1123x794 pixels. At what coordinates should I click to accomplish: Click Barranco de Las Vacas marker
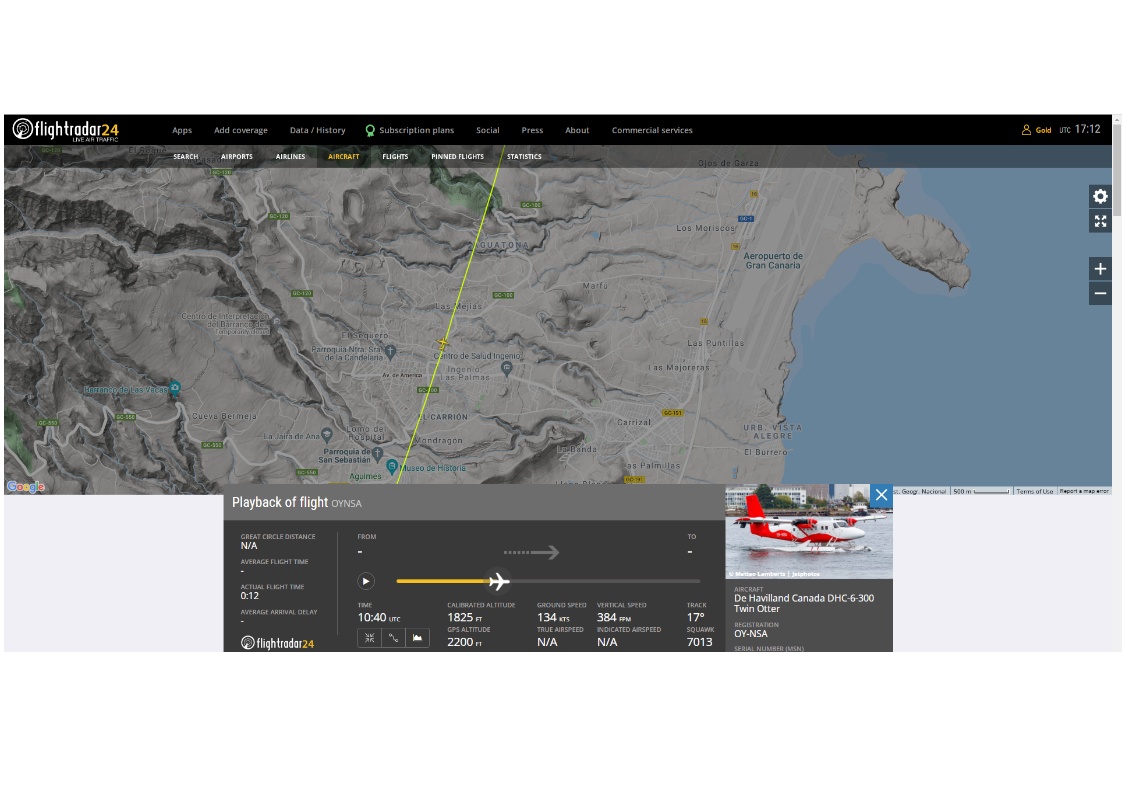pyautogui.click(x=175, y=388)
